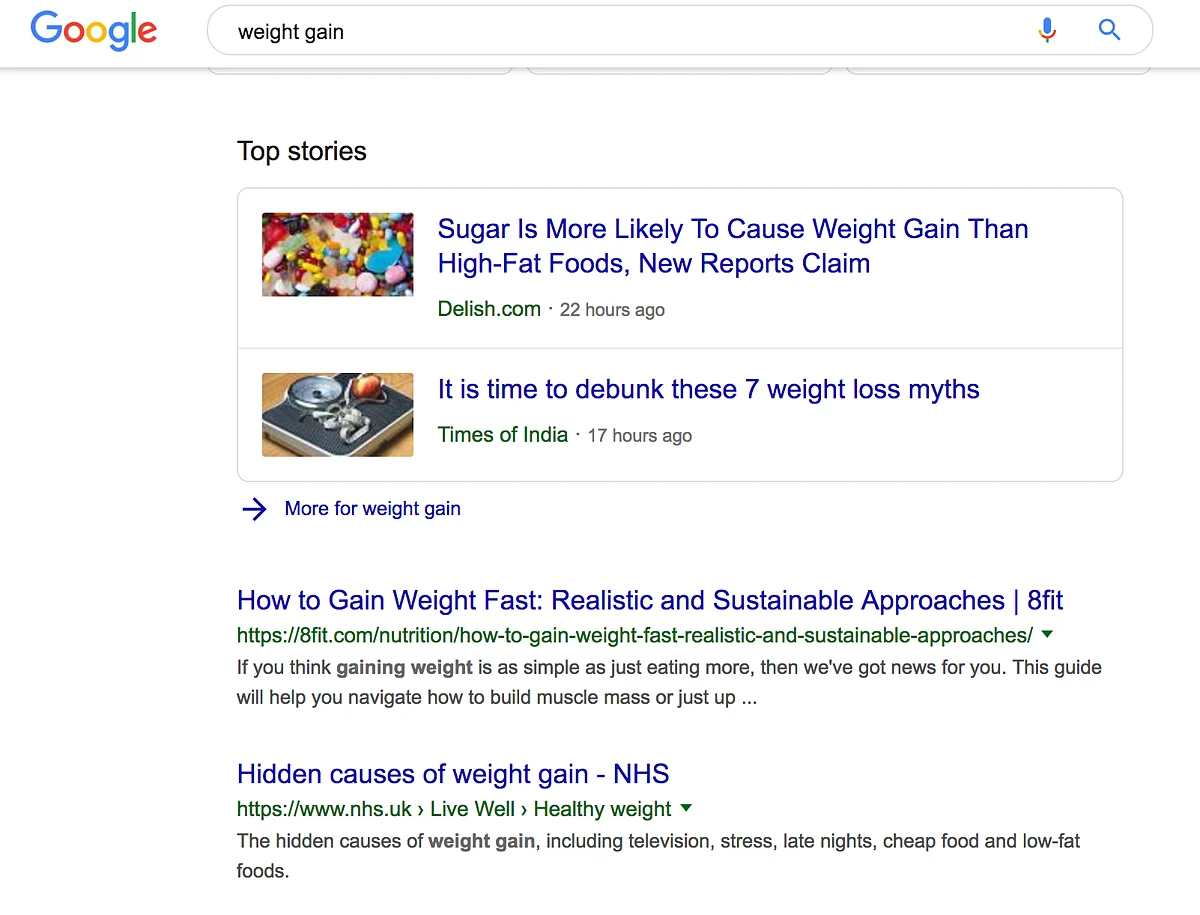Open the Sugar Is More Likely headline

click(733, 246)
